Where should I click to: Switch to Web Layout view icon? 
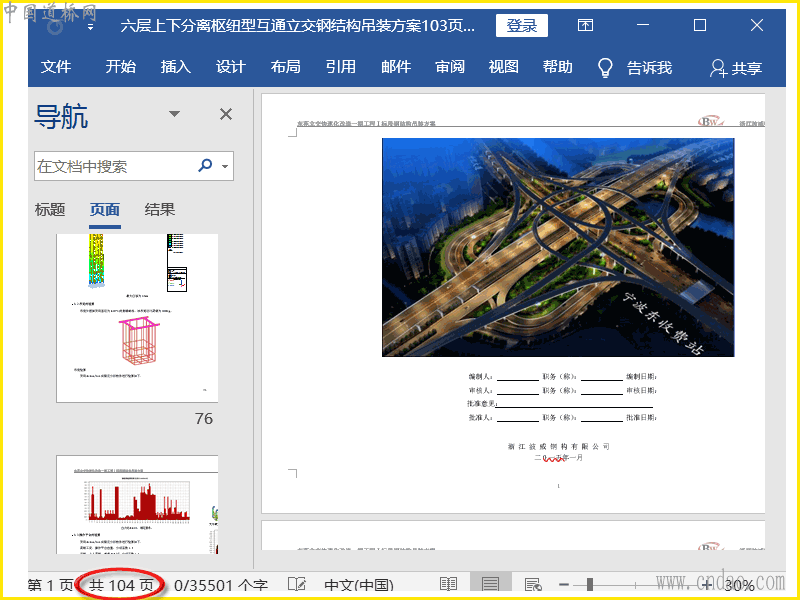coord(533,584)
